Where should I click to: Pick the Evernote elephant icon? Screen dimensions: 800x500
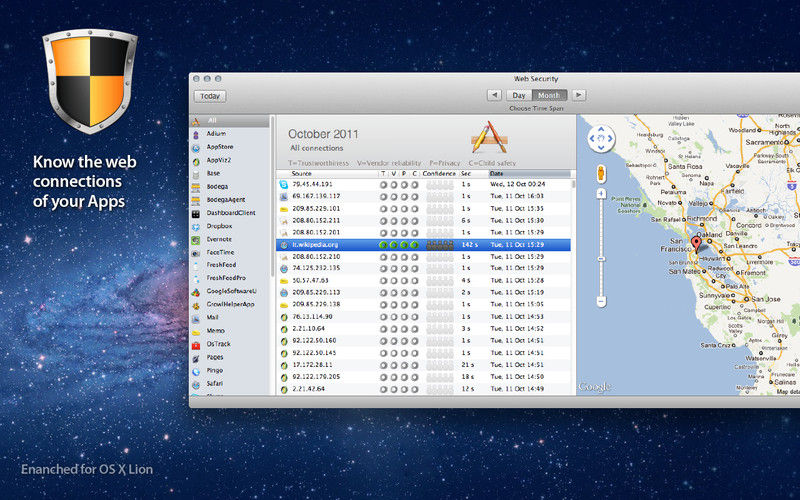point(196,240)
